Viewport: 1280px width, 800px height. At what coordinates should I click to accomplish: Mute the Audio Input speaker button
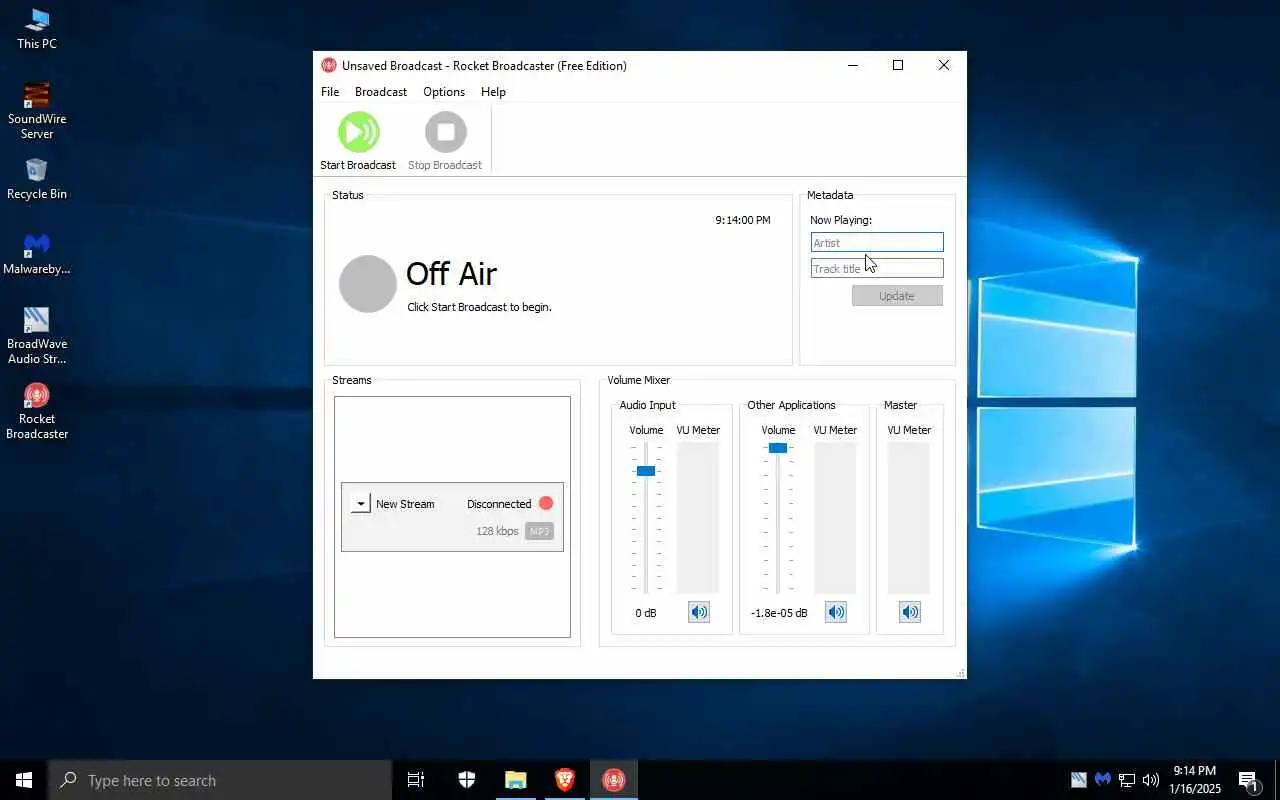click(699, 612)
